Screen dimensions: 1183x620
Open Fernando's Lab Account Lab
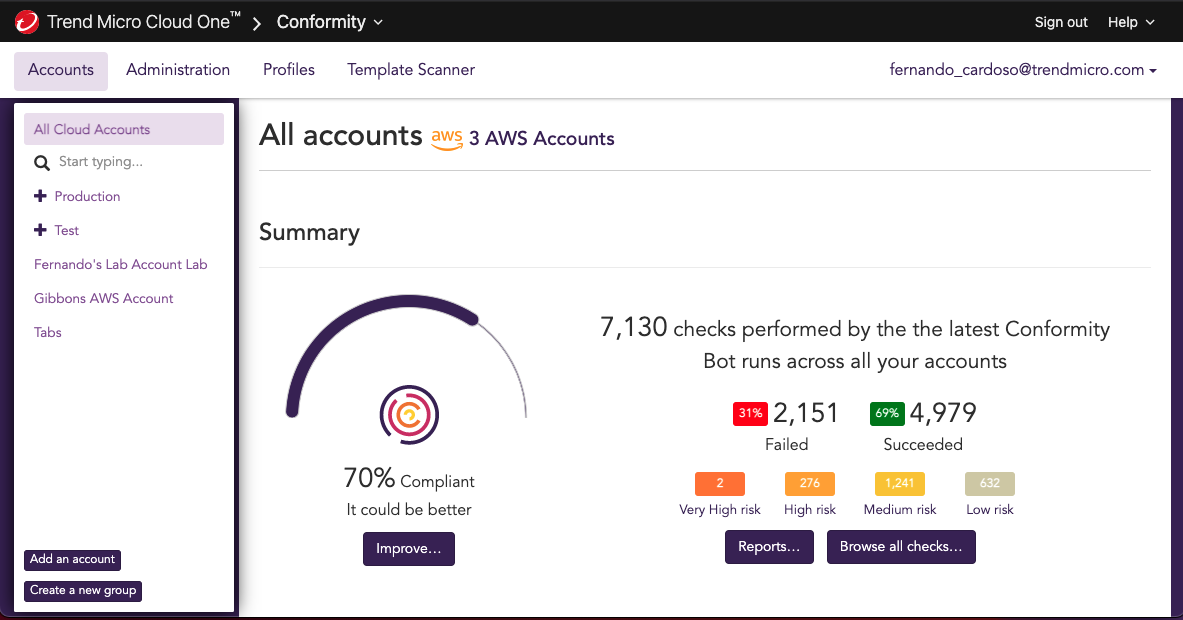[x=121, y=264]
